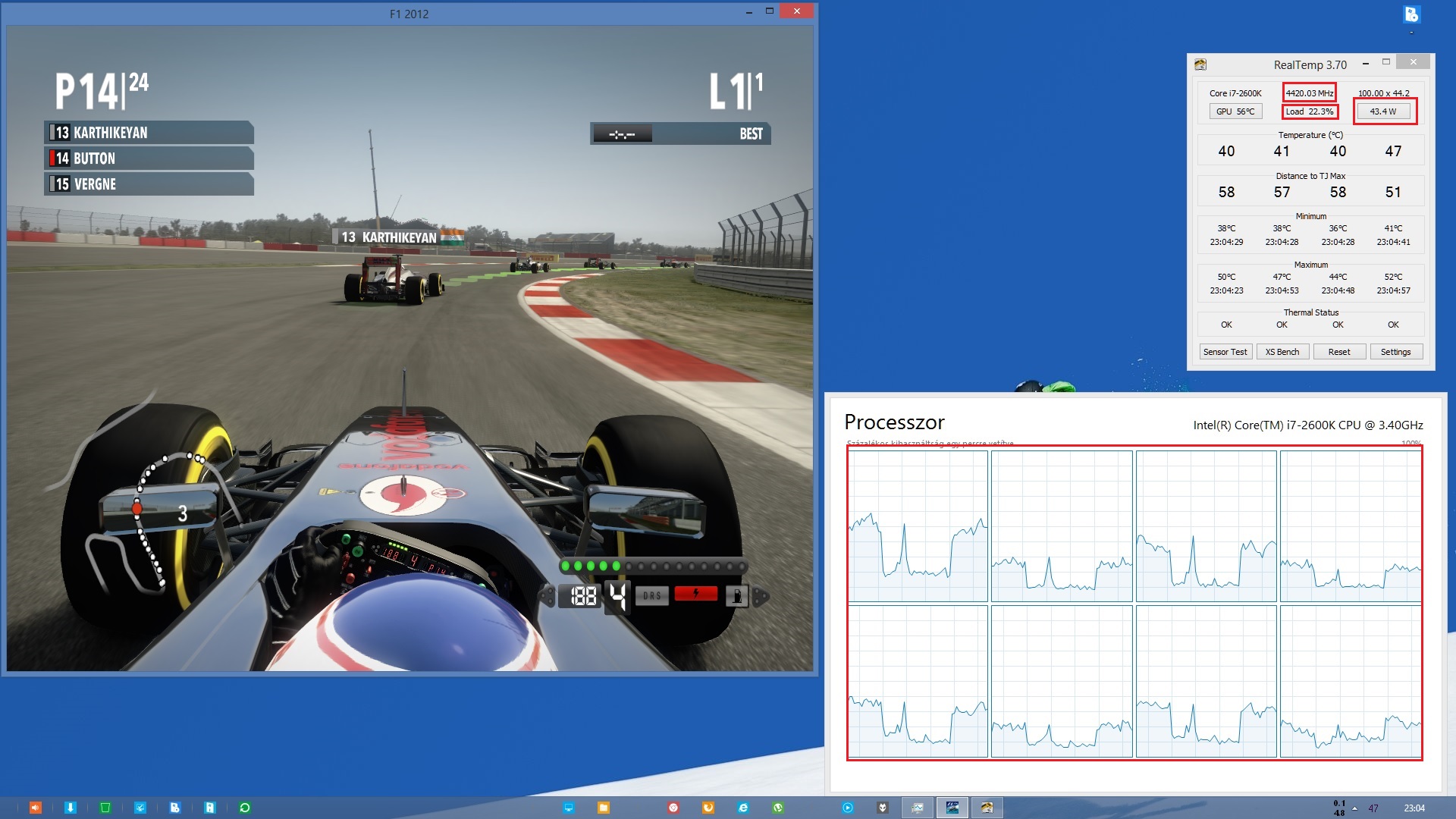1456x819 pixels.
Task: Click the bottom-right CPU core usage graph
Action: (x=1351, y=681)
